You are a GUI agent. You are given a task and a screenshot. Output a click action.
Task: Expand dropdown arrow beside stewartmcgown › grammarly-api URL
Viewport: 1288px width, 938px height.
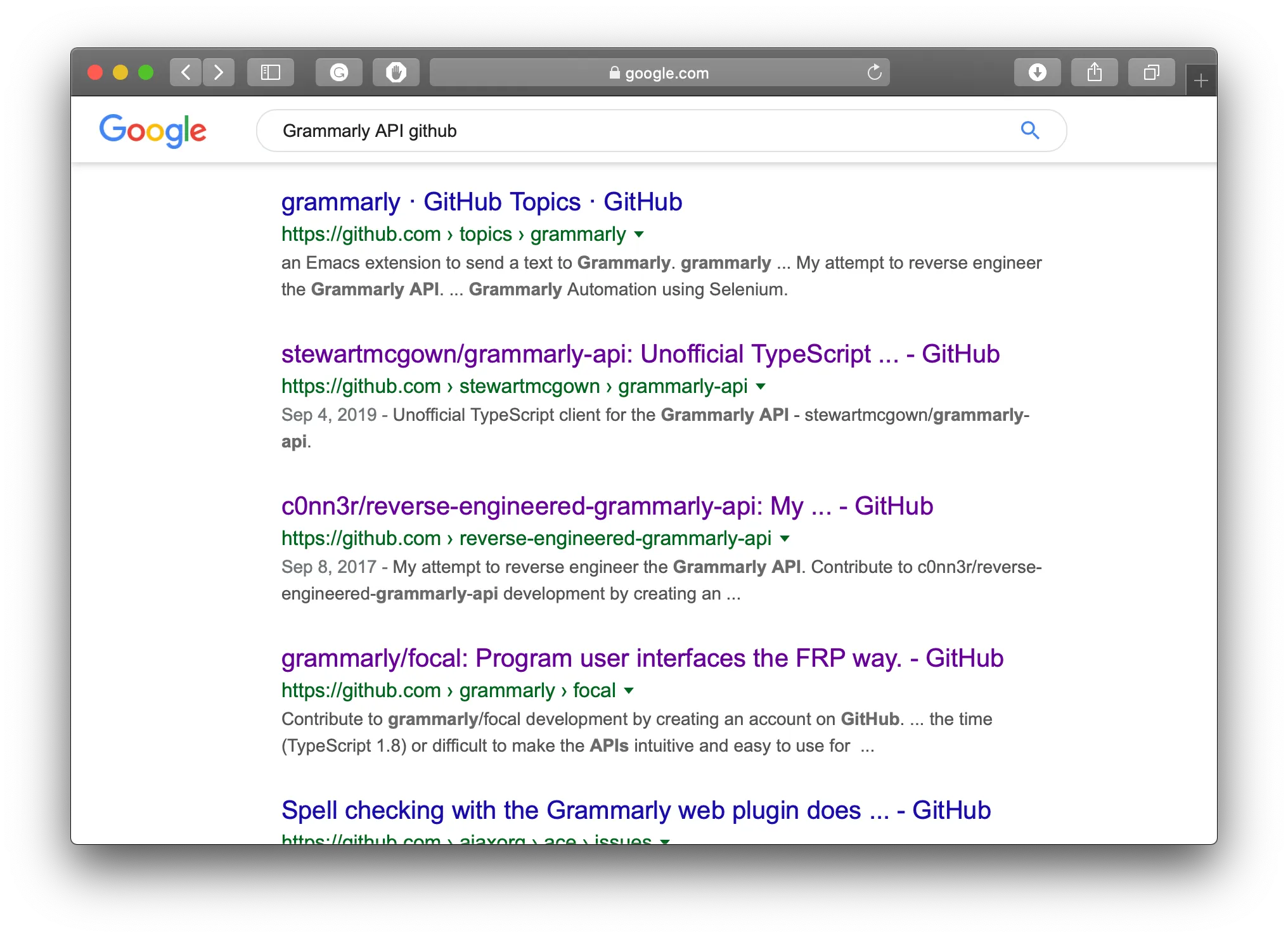(x=761, y=387)
